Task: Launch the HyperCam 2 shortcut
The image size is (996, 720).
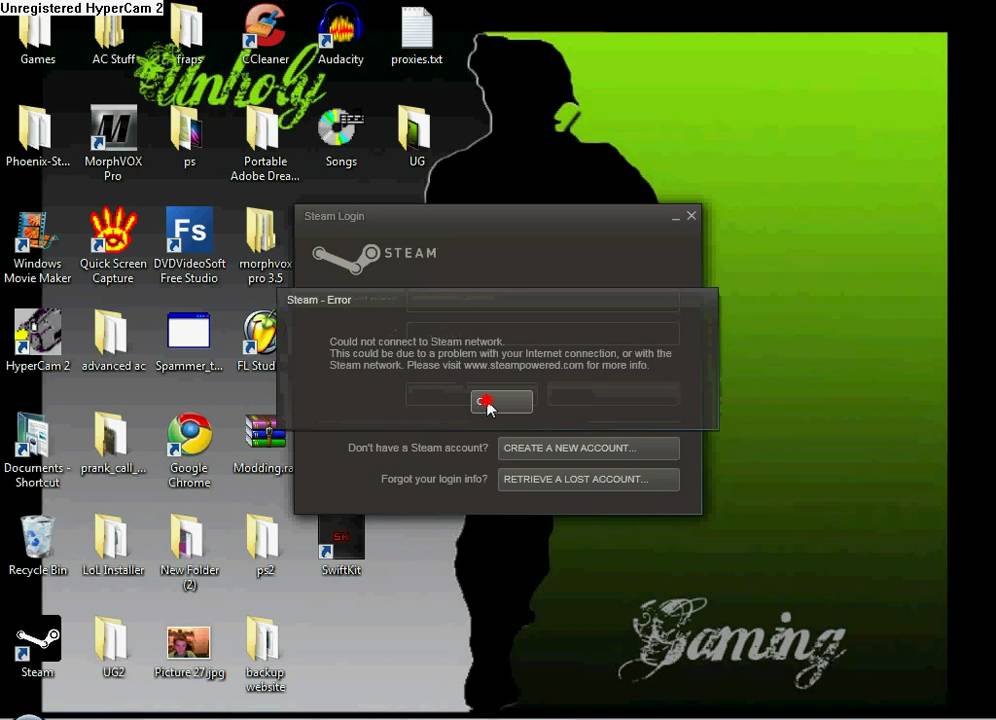Action: [x=37, y=341]
